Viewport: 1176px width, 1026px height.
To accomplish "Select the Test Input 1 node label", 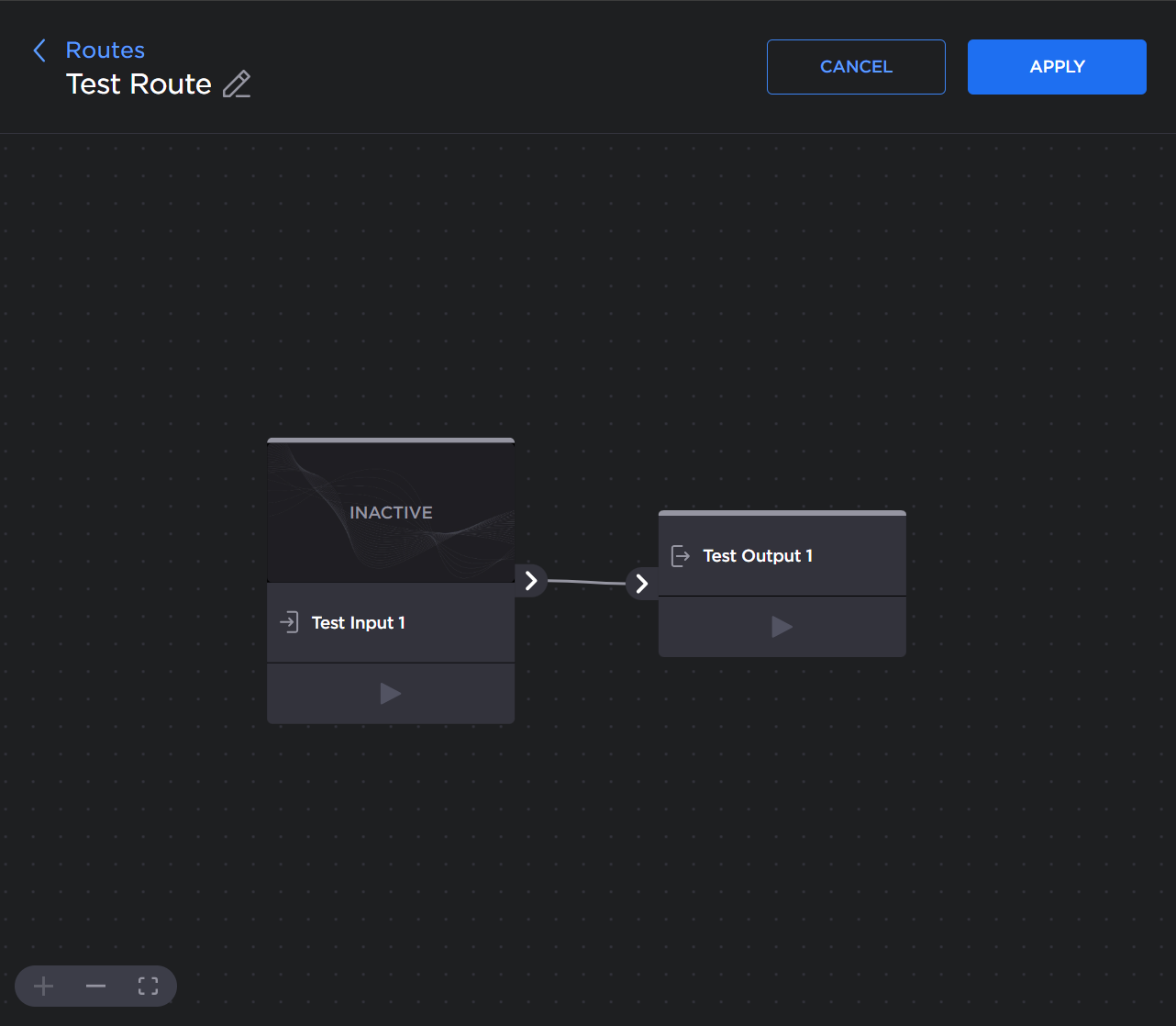I will [358, 622].
